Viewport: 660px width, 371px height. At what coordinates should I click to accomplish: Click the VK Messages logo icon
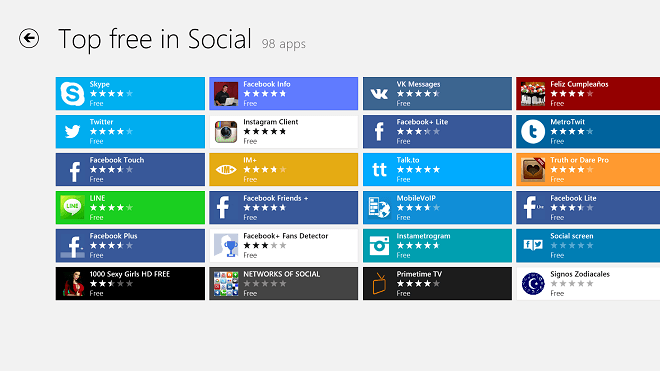tap(379, 93)
